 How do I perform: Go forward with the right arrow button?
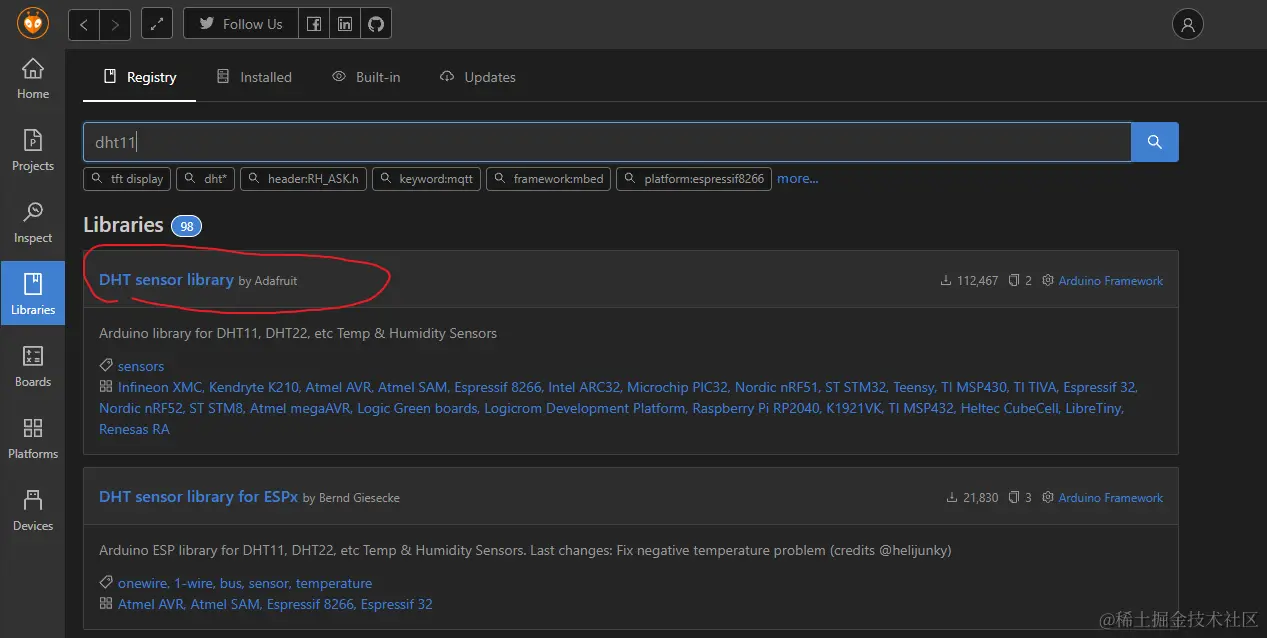pyautogui.click(x=115, y=24)
